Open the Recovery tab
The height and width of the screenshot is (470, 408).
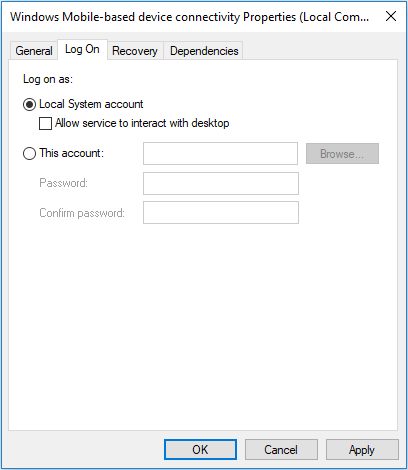[x=135, y=51]
